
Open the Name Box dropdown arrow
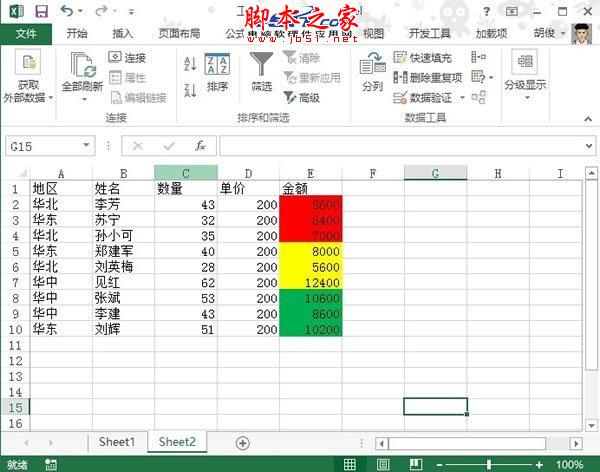point(86,145)
